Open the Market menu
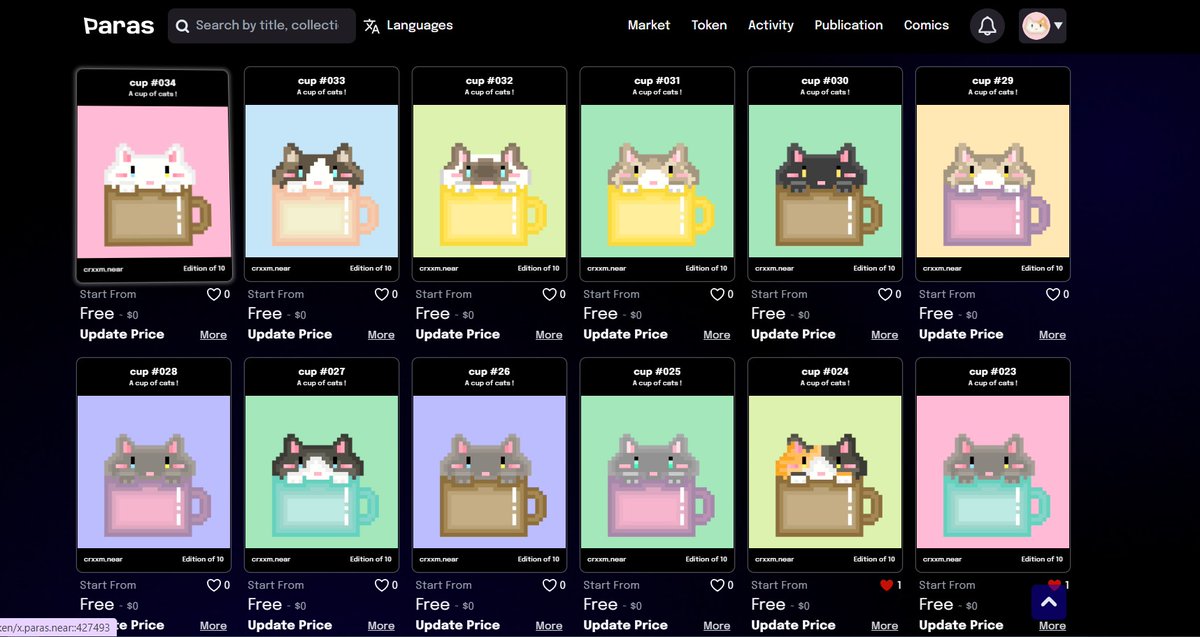Image resolution: width=1200 pixels, height=637 pixels. (649, 25)
